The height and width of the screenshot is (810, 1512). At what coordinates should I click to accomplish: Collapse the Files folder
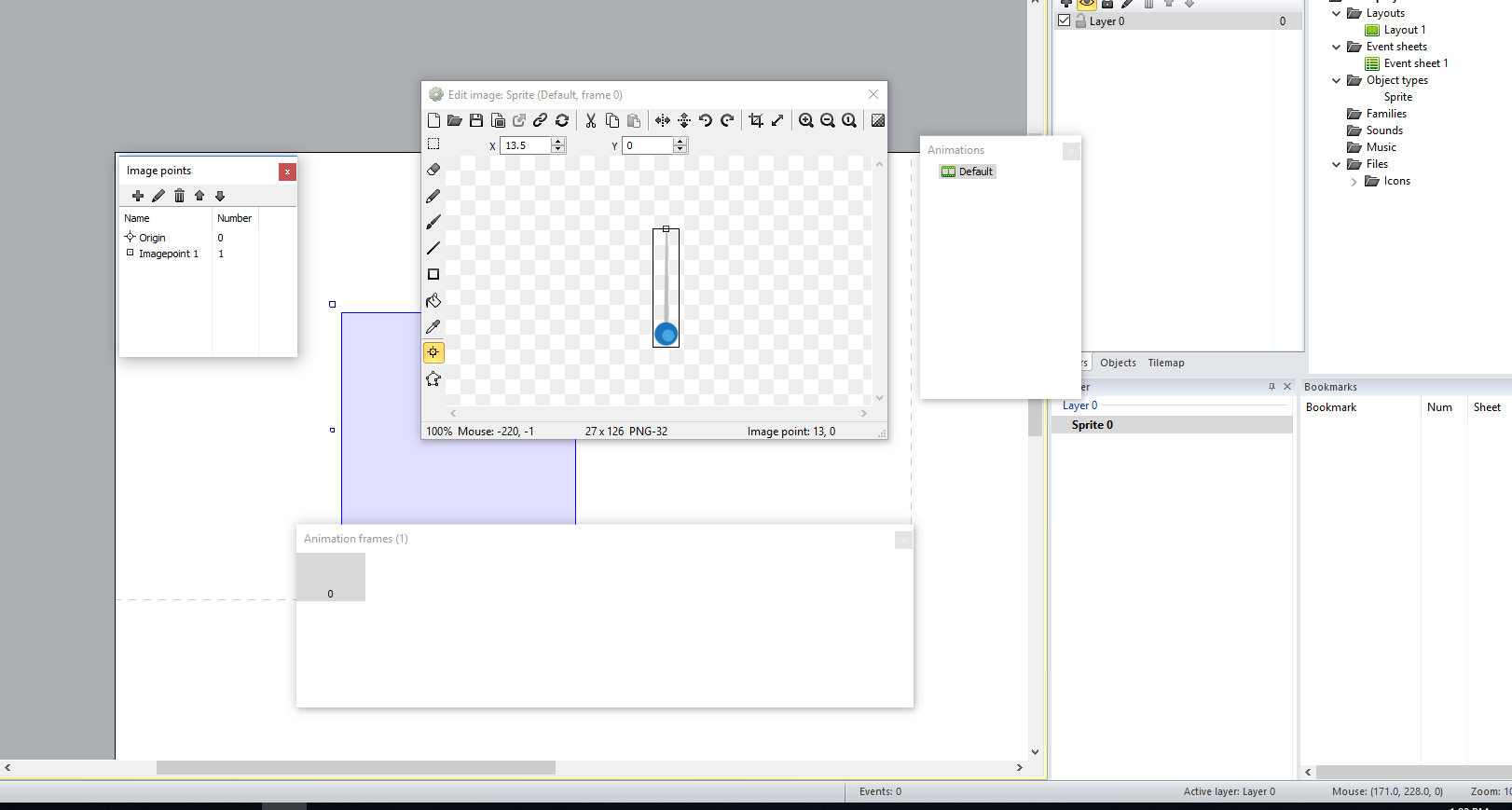click(x=1336, y=164)
